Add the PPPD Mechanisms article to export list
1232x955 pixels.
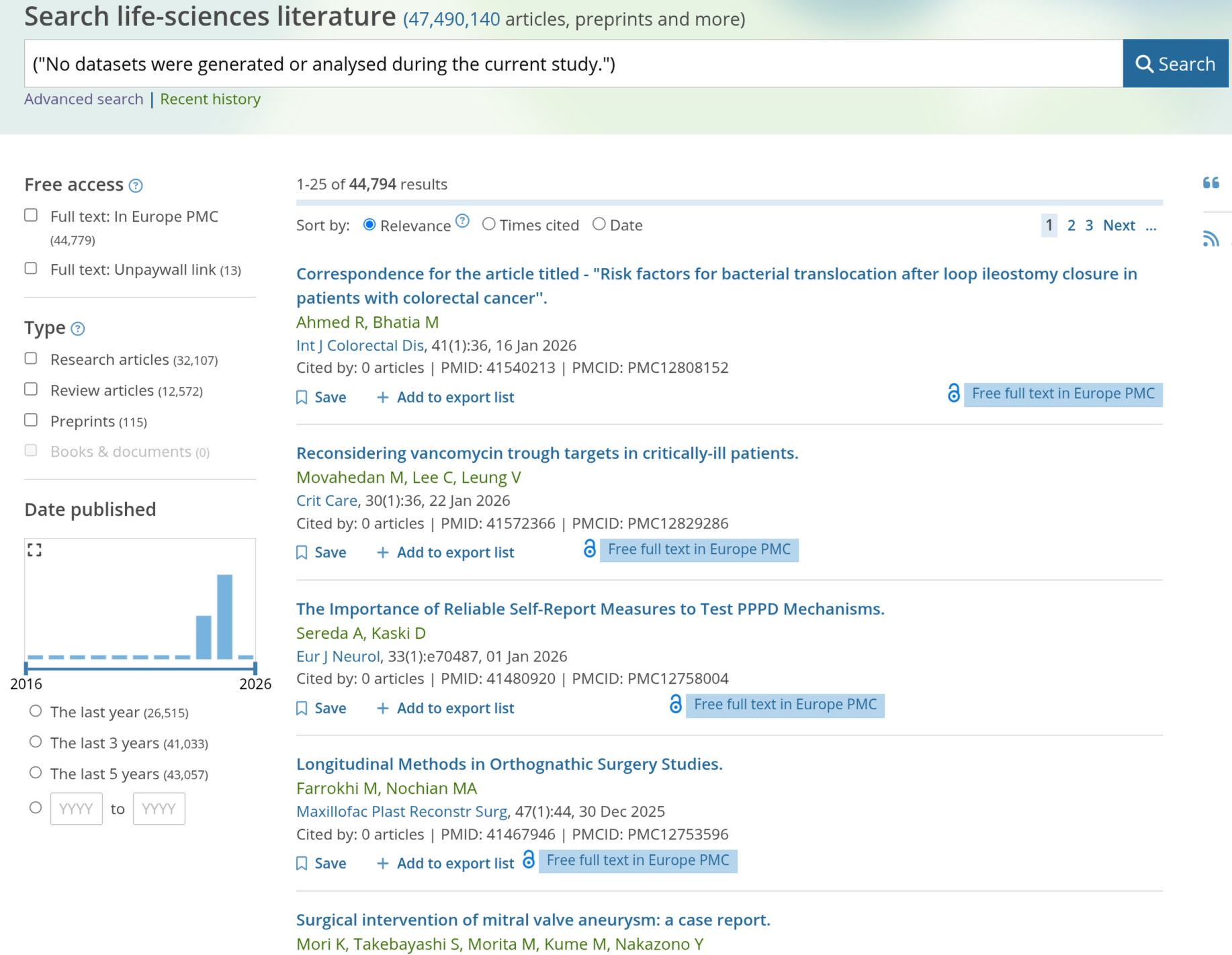[445, 709]
